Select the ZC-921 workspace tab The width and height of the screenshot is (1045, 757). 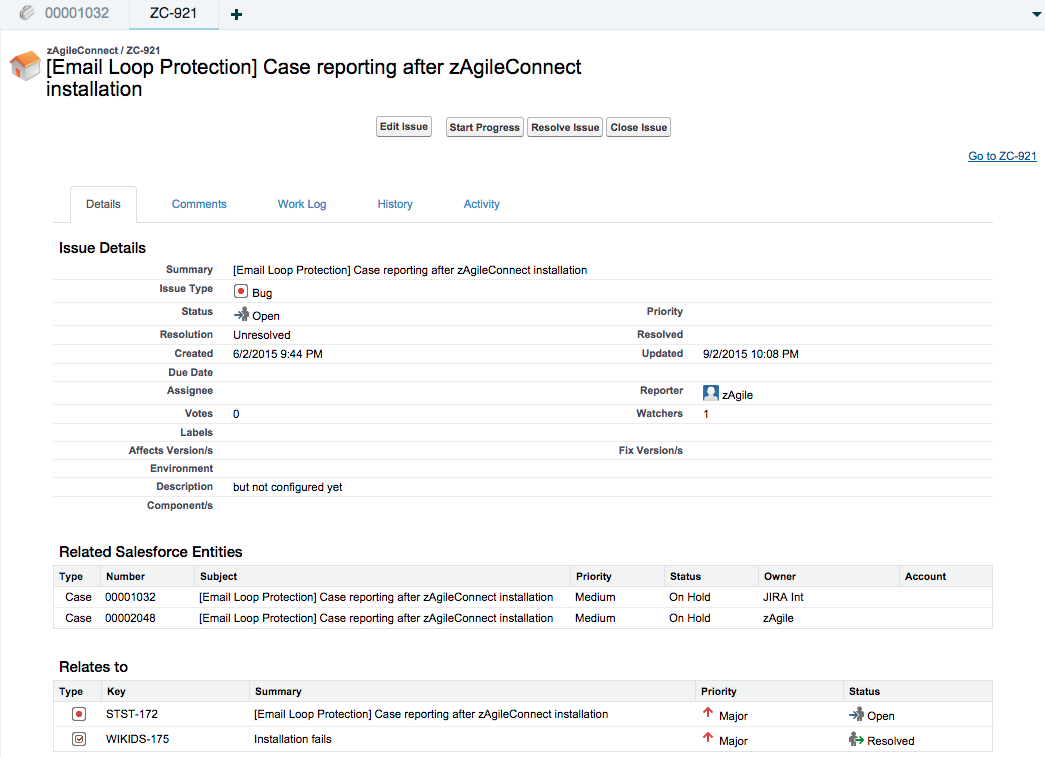pos(172,14)
